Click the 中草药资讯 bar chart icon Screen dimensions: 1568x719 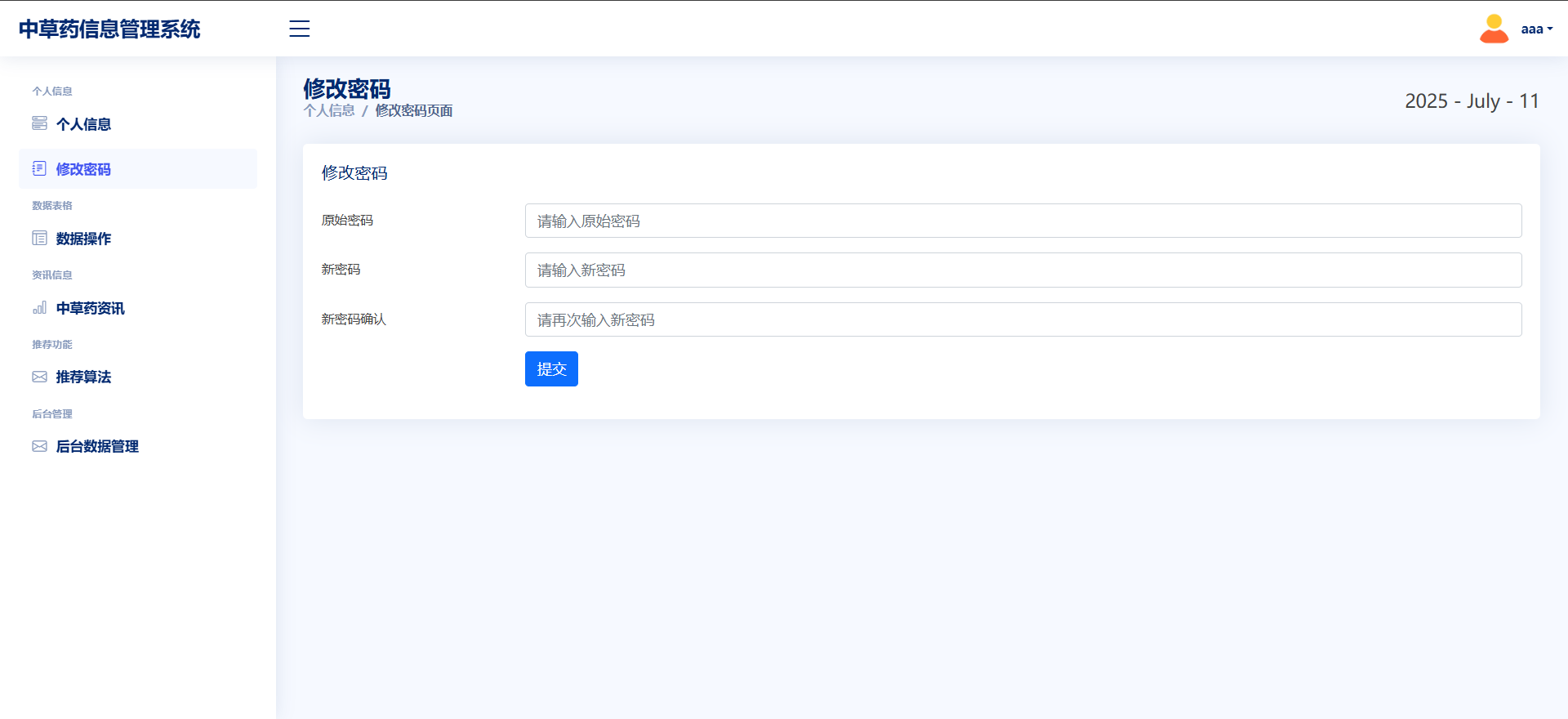(x=39, y=307)
